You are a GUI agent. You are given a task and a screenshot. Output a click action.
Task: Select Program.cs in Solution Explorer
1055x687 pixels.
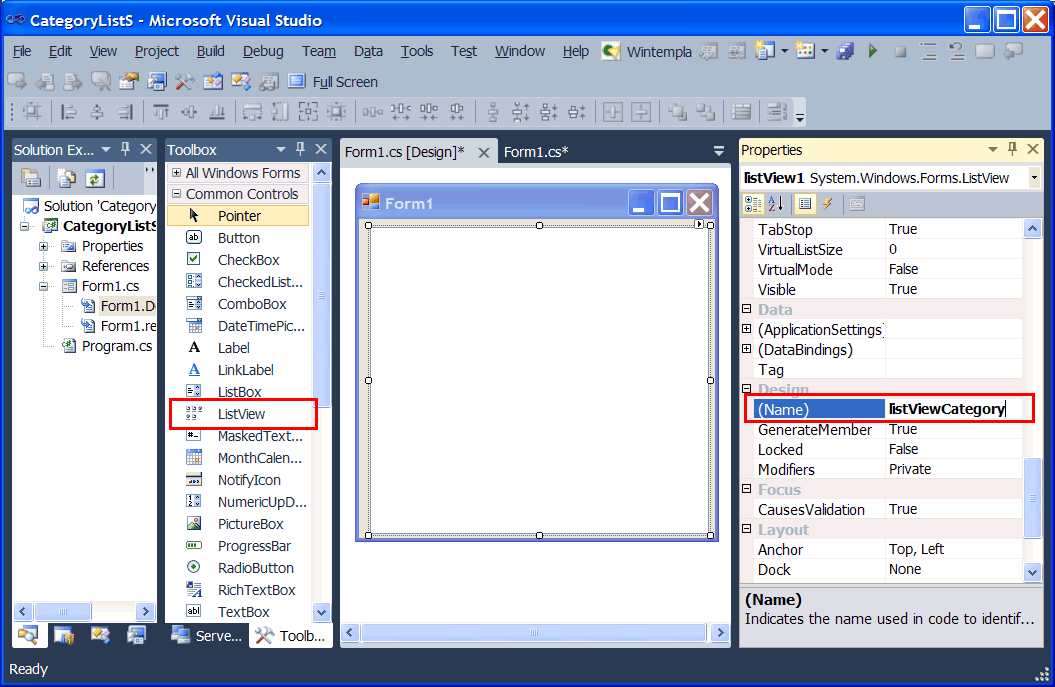pos(117,346)
